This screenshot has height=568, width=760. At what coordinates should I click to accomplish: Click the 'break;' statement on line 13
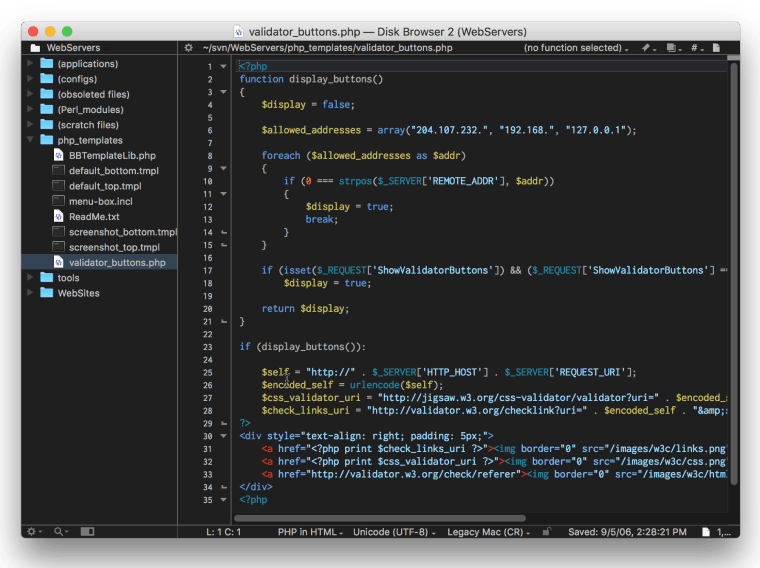click(x=322, y=220)
